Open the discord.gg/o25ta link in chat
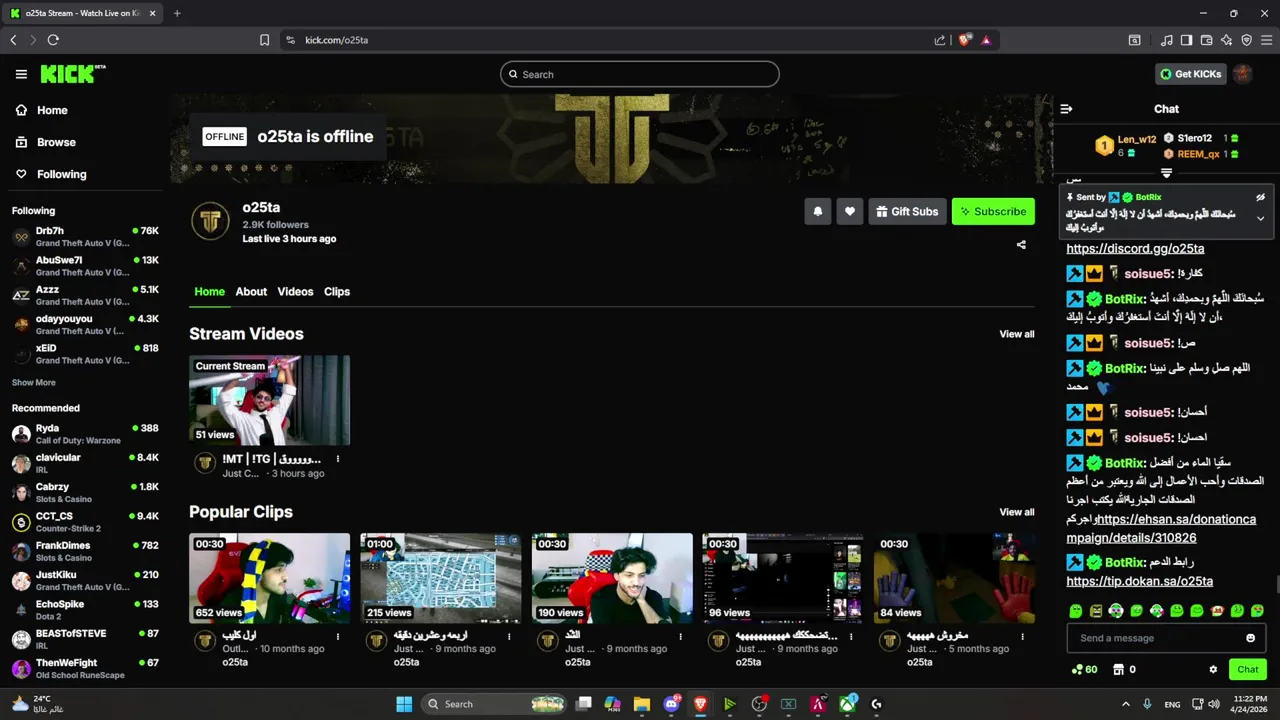Screen dimensions: 1280x720 (x=1135, y=249)
